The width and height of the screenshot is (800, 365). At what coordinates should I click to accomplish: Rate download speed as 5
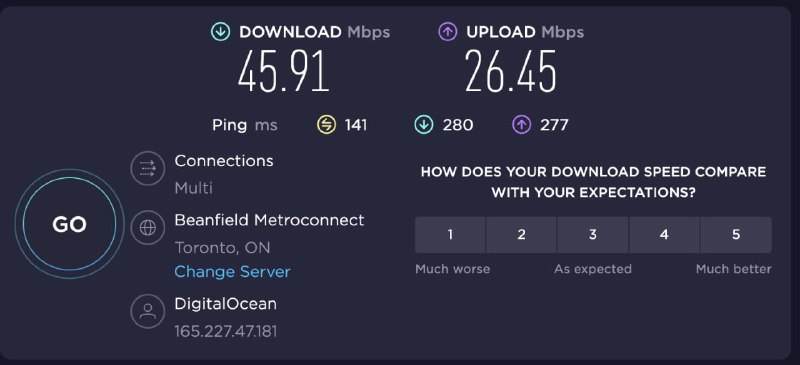(x=736, y=235)
